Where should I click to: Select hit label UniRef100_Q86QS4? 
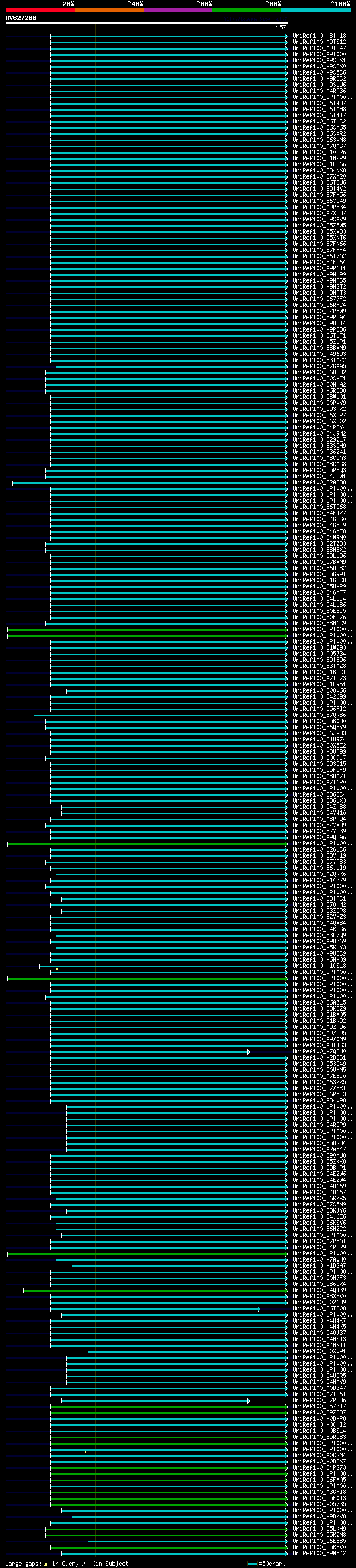(319, 794)
